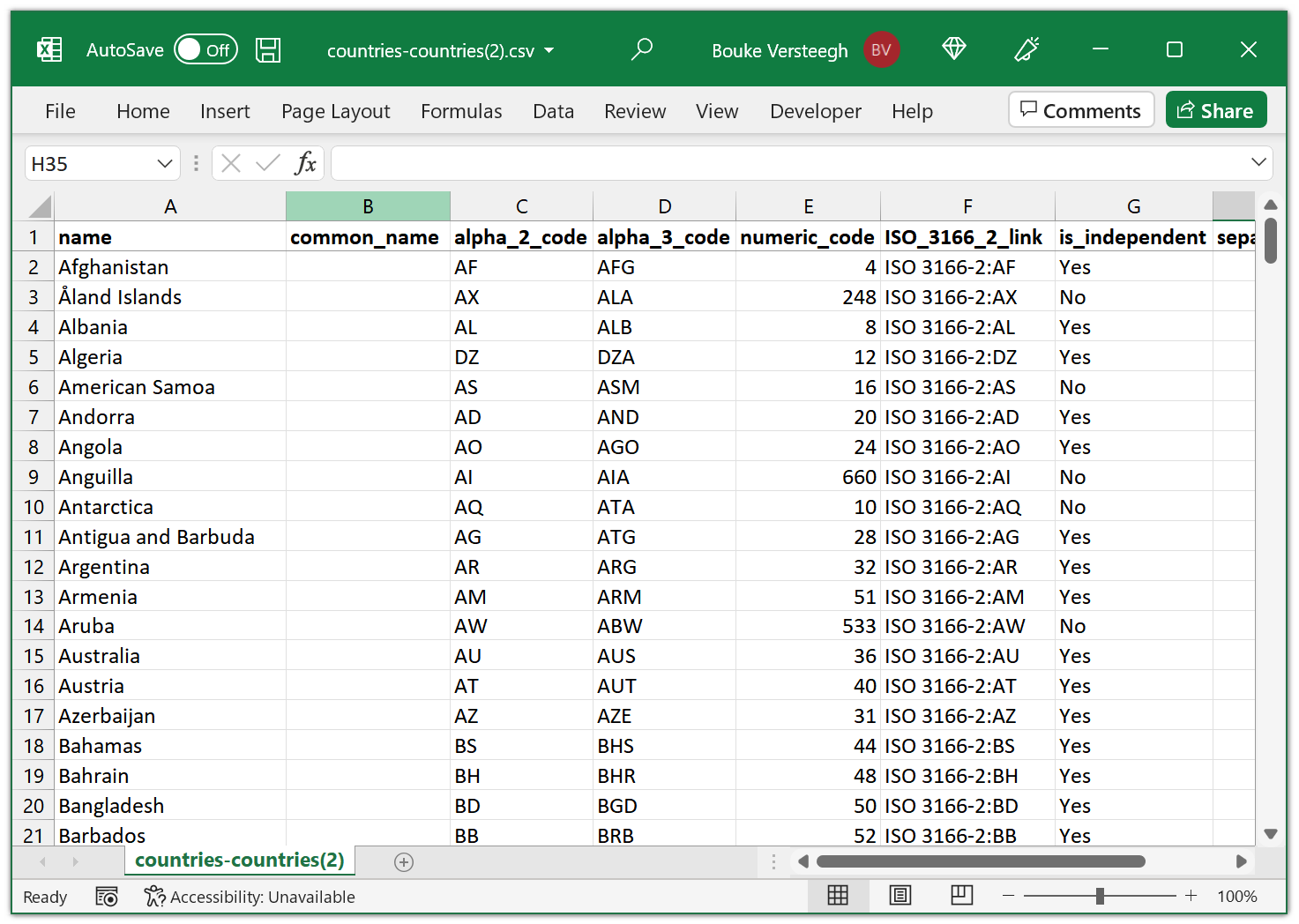Open the Name Box dropdown arrow

[164, 163]
